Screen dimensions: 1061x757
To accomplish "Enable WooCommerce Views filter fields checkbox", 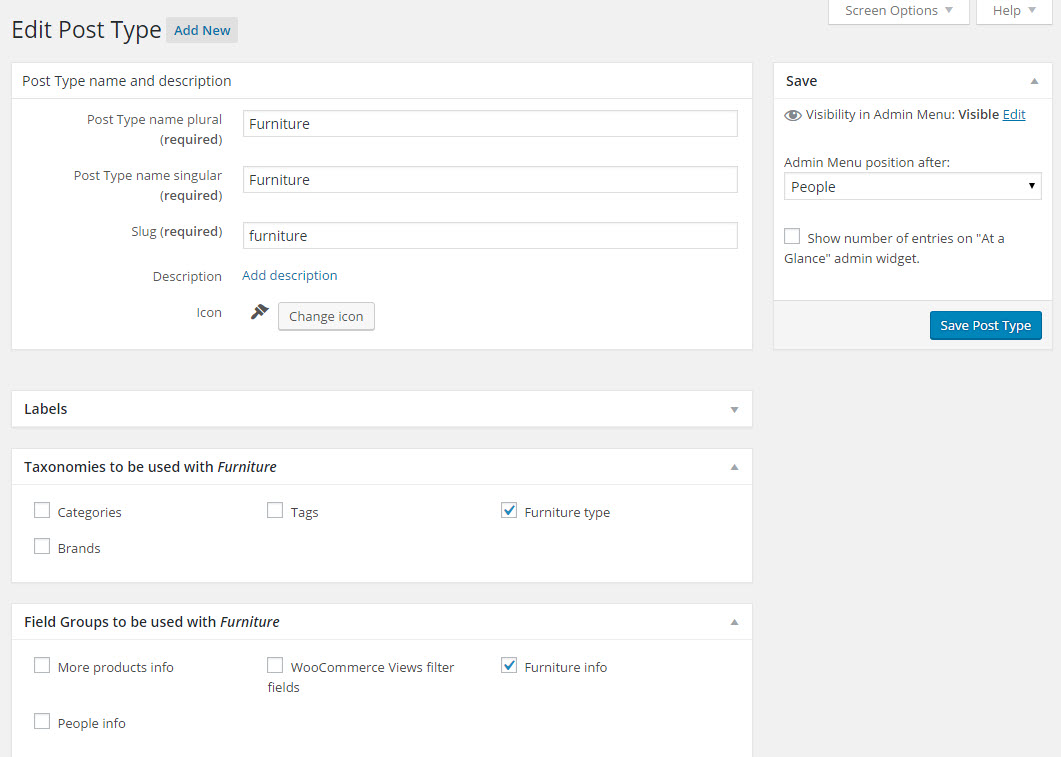I will (275, 665).
